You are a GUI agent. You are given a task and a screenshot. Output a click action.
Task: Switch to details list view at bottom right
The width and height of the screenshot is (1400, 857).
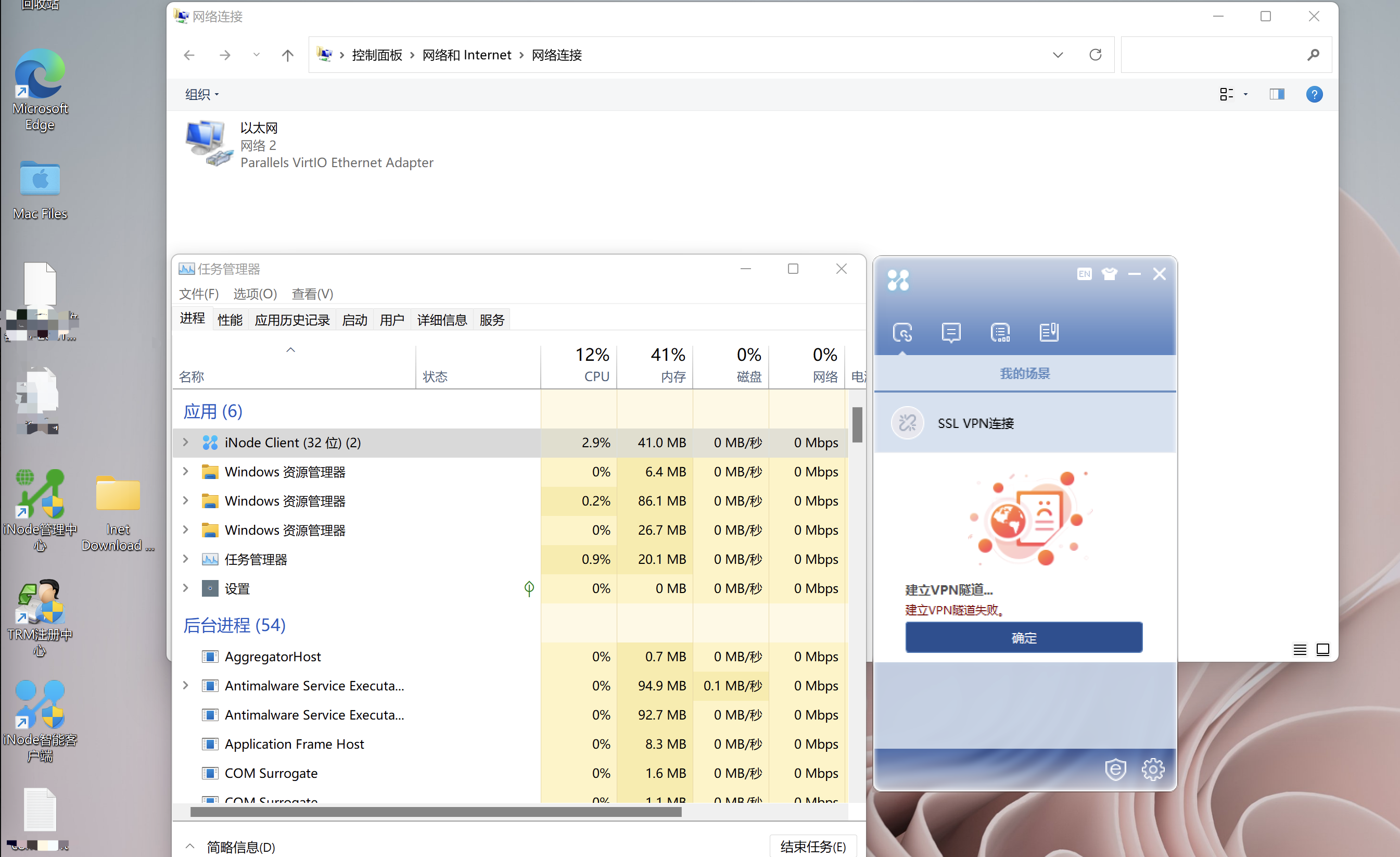(1300, 649)
